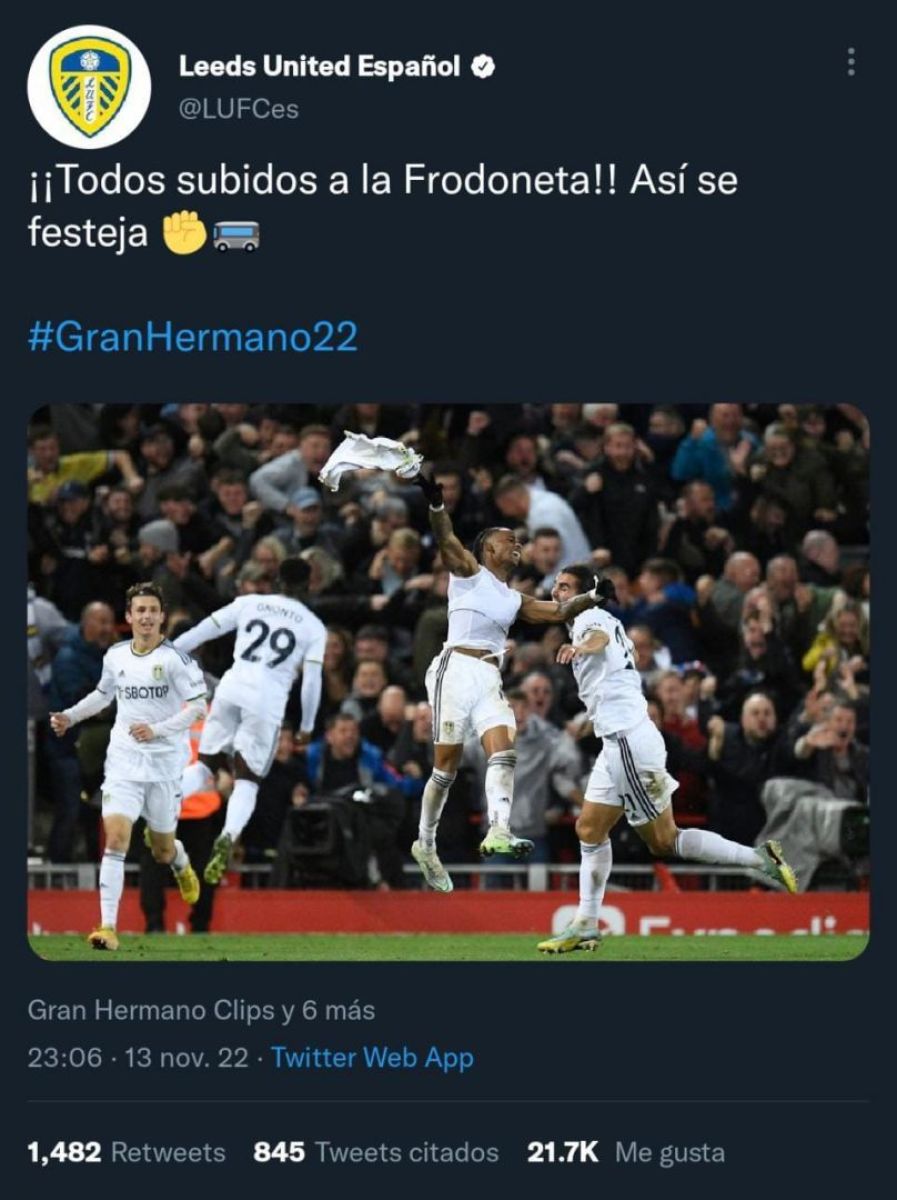Open the Leeds United crest profile avatar
Viewport: 897px width, 1200px height.
(x=89, y=86)
